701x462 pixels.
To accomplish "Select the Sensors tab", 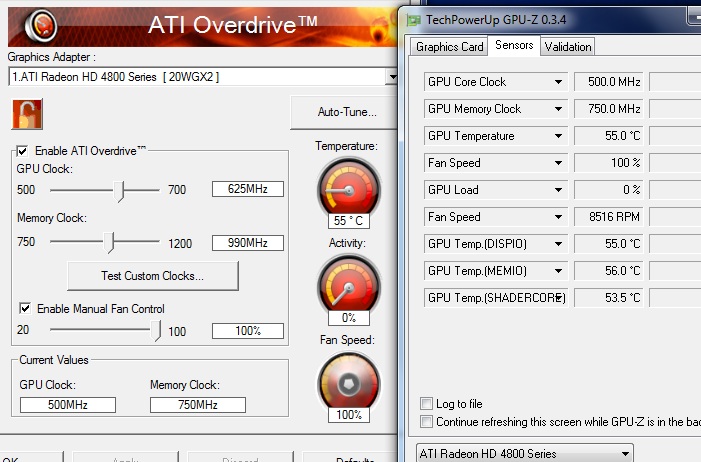I will point(514,45).
